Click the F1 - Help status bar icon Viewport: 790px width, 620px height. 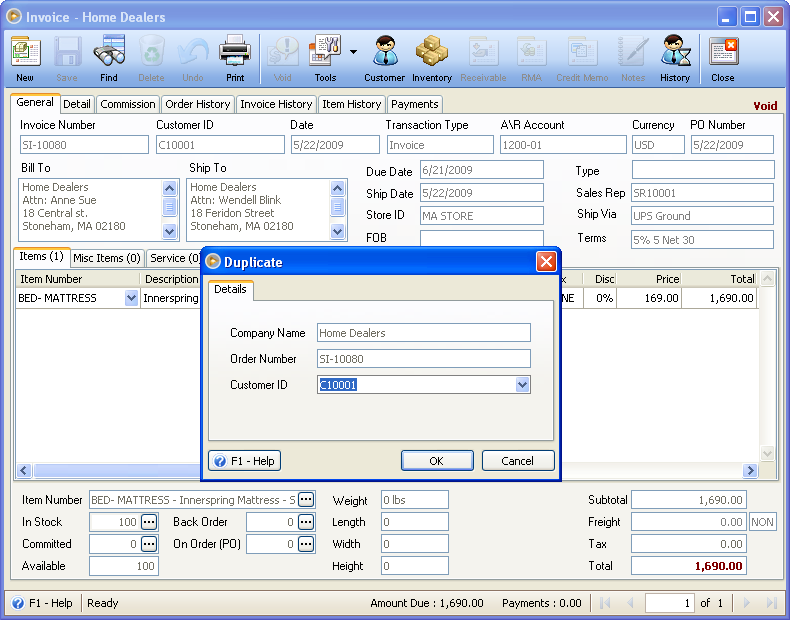click(x=18, y=603)
